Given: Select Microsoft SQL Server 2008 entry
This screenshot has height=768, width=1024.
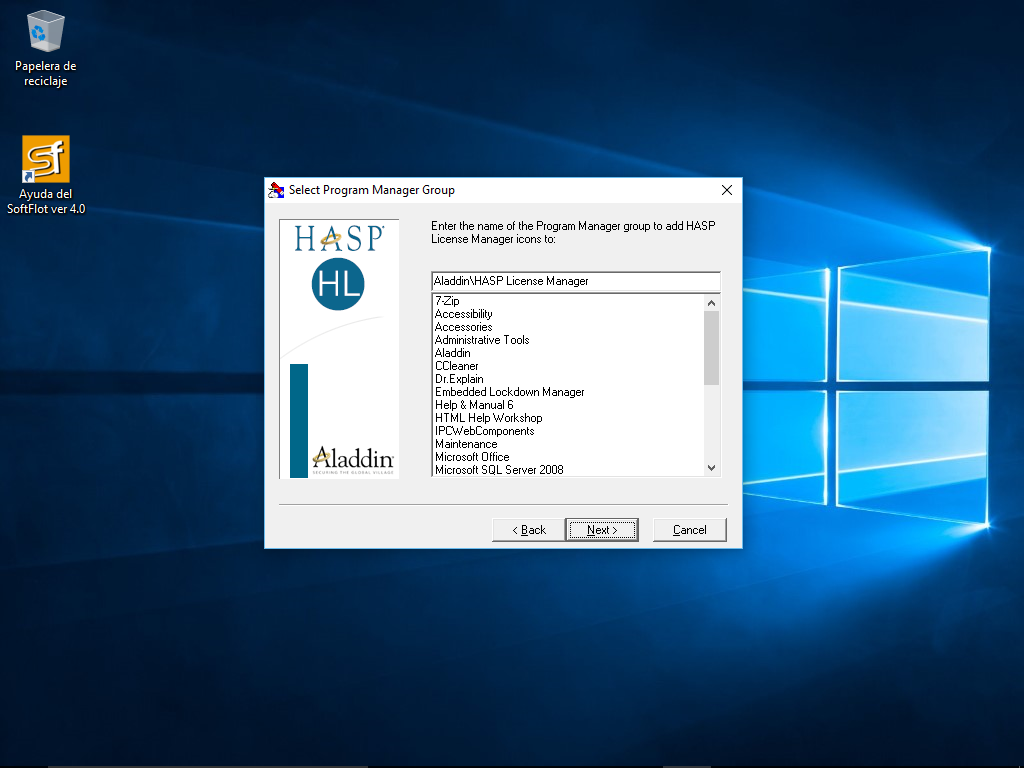Looking at the screenshot, I should pos(498,470).
